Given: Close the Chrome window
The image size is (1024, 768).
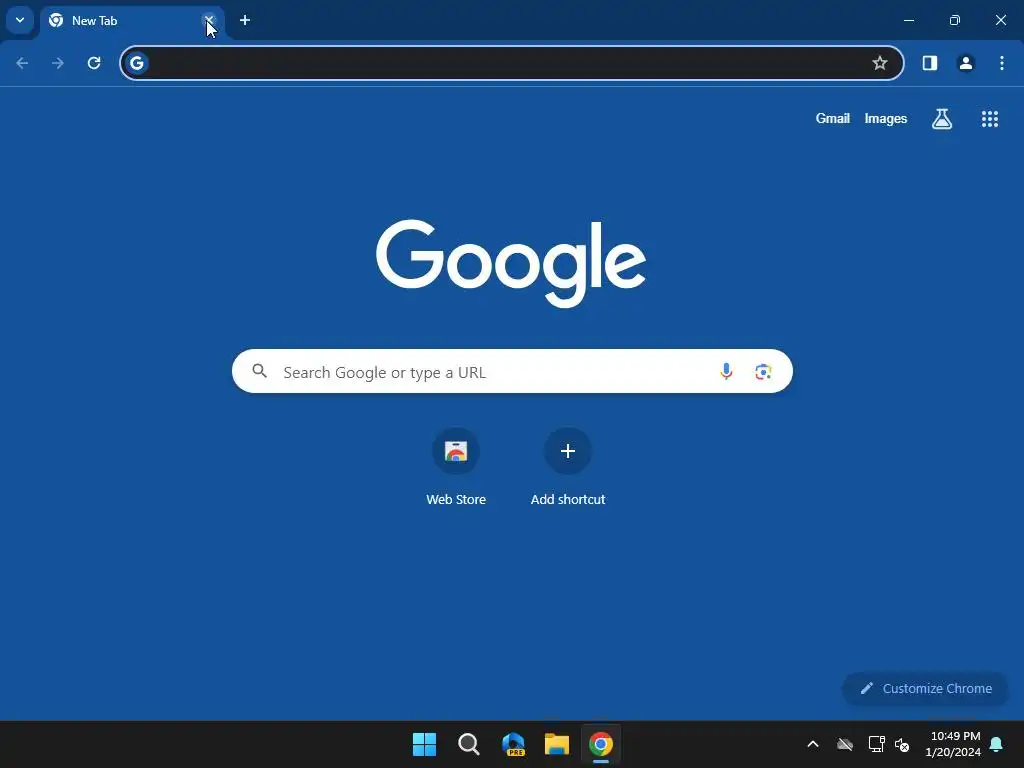Looking at the screenshot, I should (x=1000, y=20).
